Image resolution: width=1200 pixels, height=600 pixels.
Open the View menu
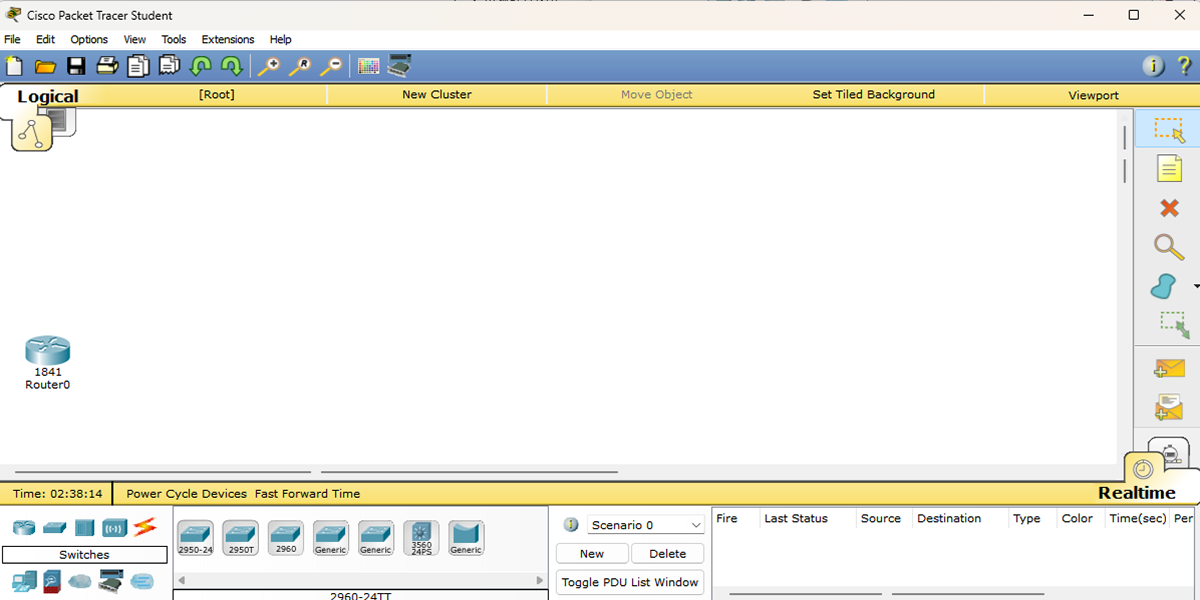[x=135, y=39]
